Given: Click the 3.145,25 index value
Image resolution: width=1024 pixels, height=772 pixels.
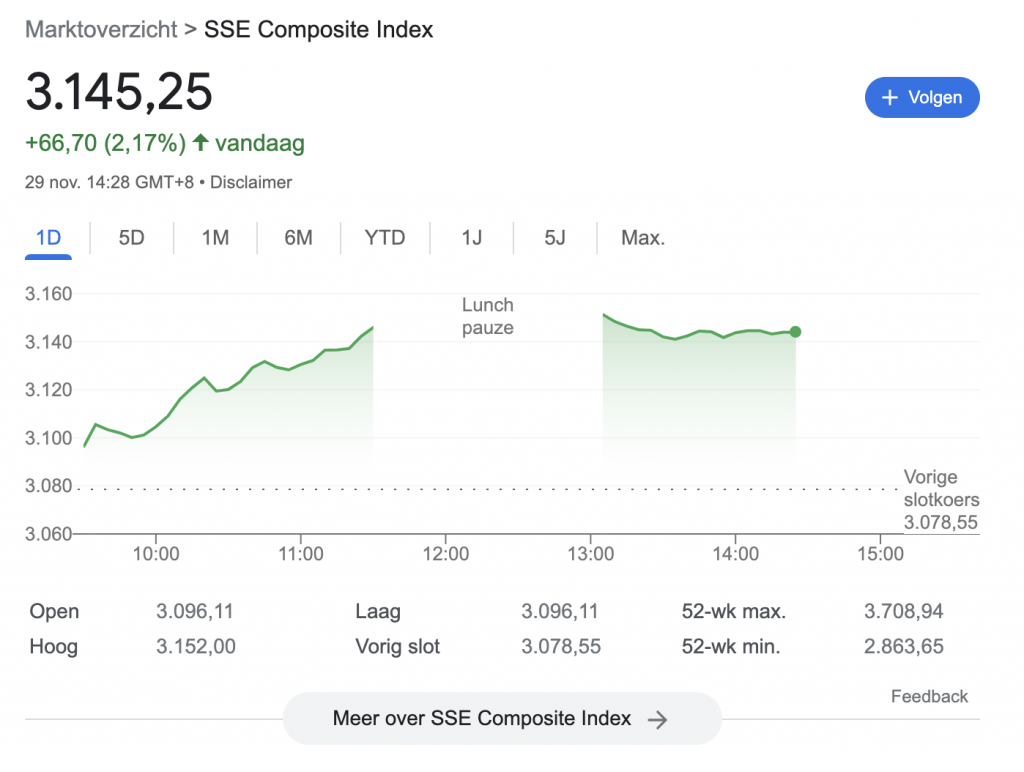Looking at the screenshot, I should 119,93.
